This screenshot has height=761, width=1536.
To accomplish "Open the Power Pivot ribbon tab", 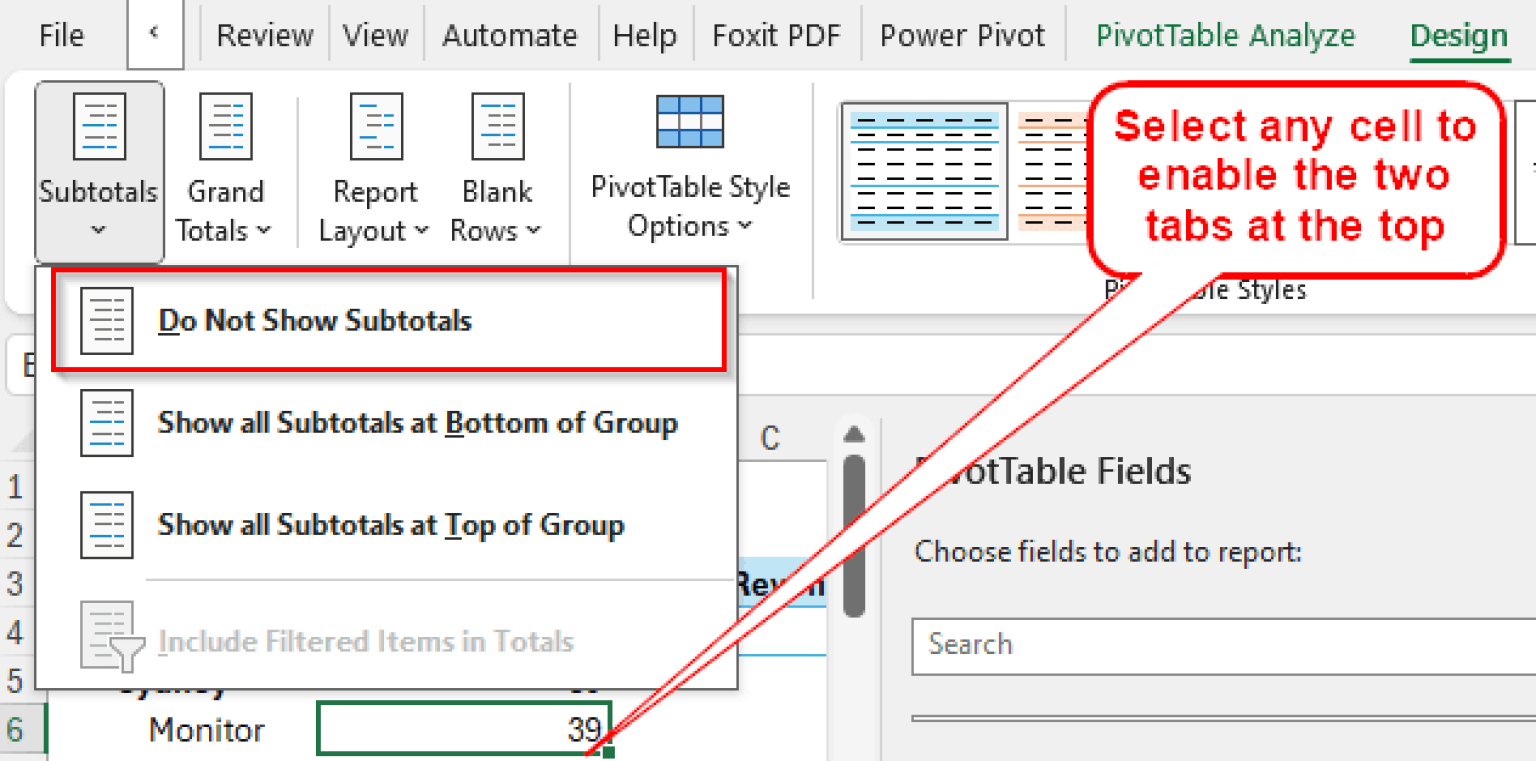I will pyautogui.click(x=962, y=35).
